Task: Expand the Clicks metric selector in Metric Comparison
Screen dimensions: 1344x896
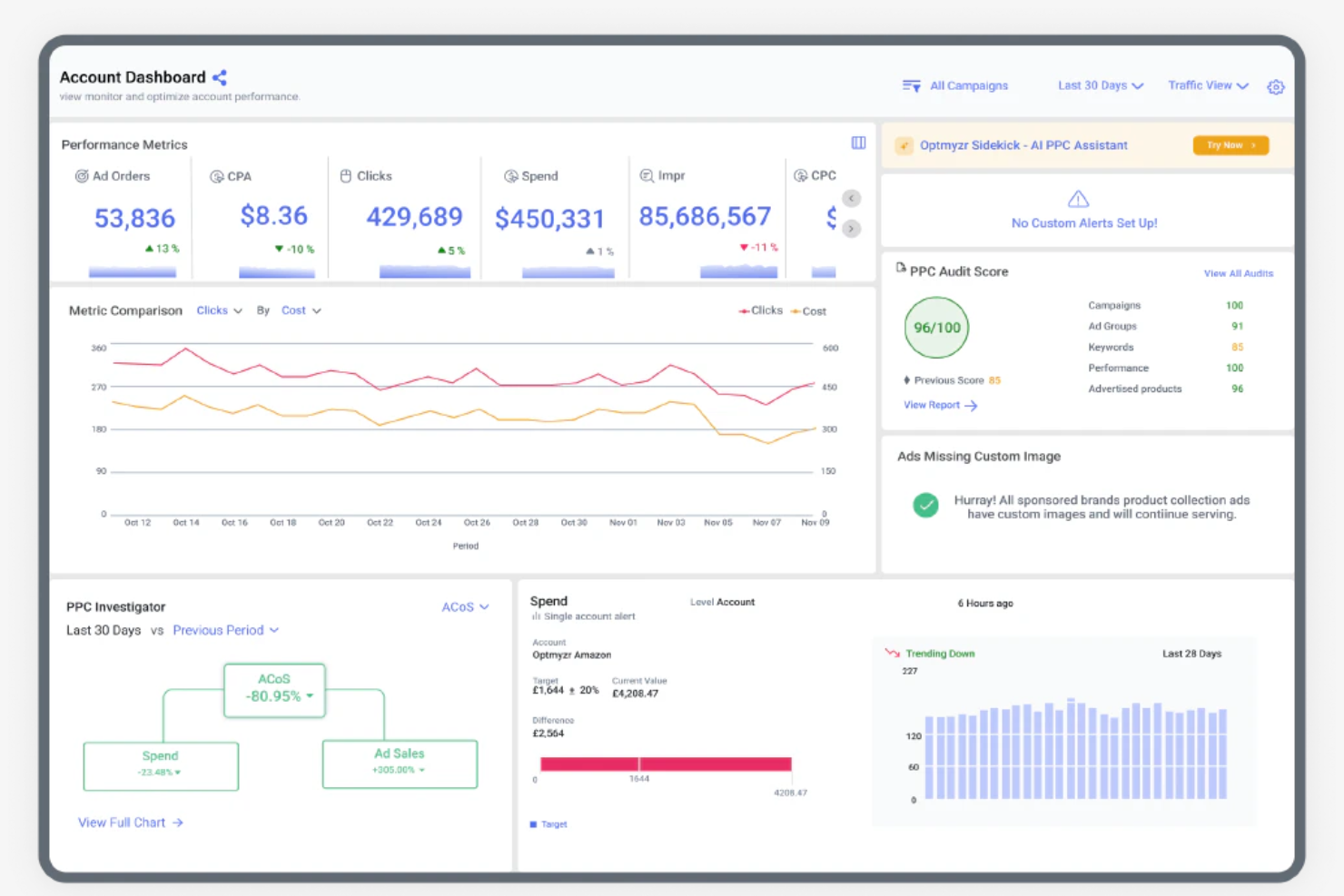Action: point(218,310)
